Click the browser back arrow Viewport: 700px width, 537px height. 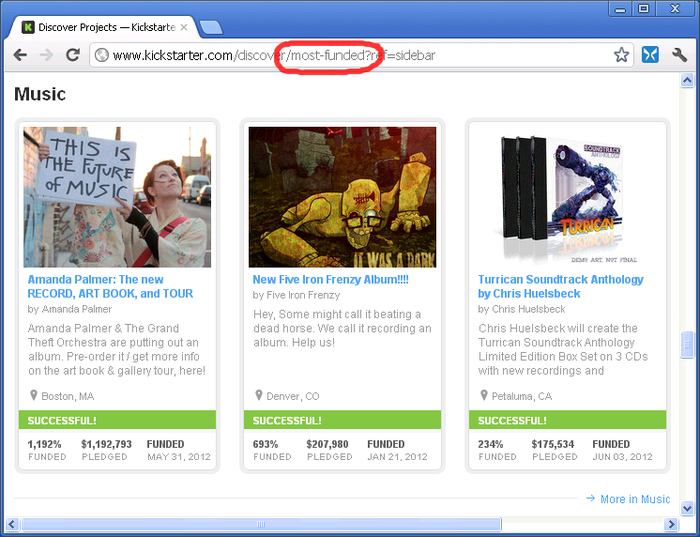[x=20, y=55]
